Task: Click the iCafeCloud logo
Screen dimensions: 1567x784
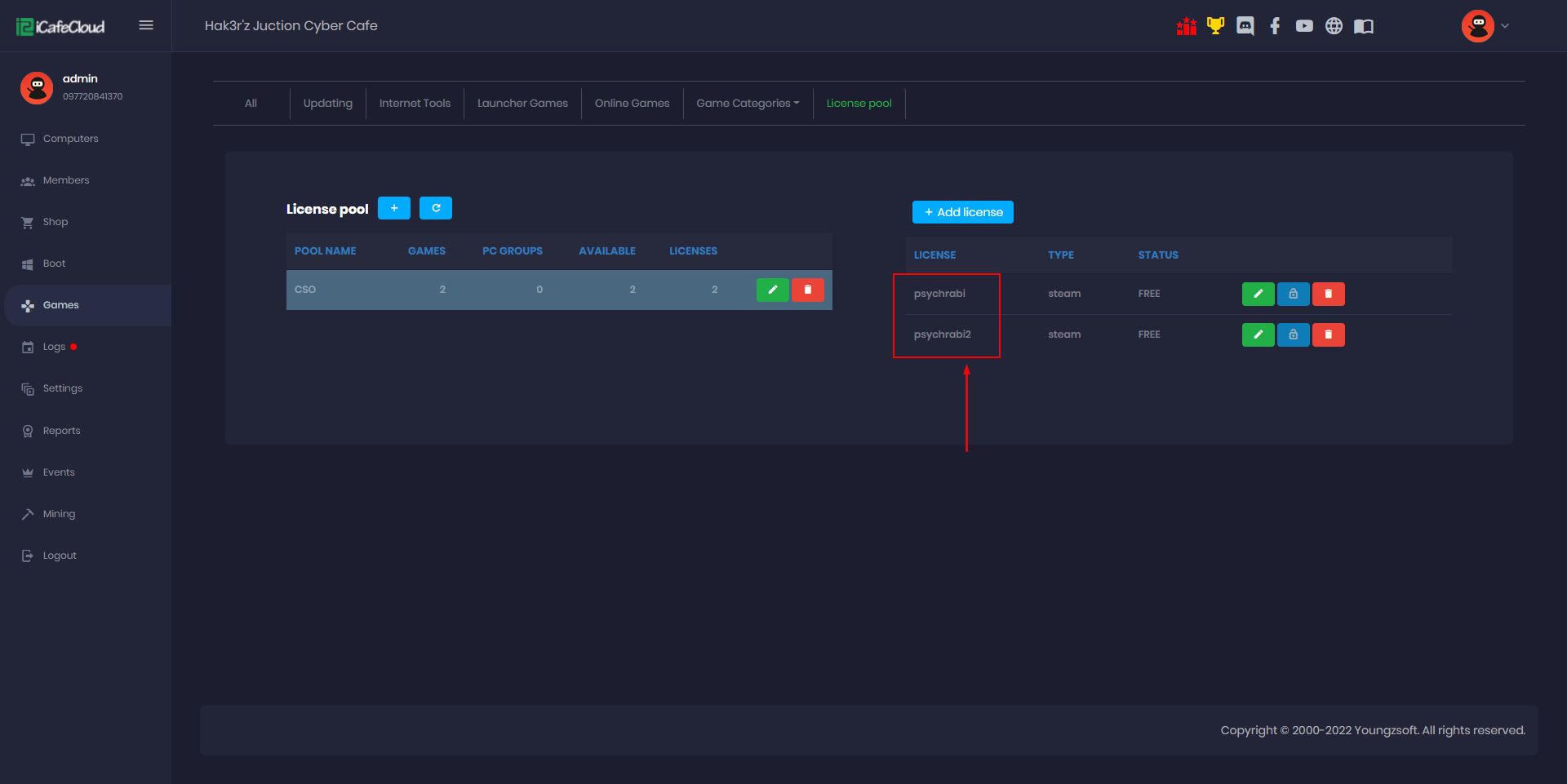Action: point(60,27)
